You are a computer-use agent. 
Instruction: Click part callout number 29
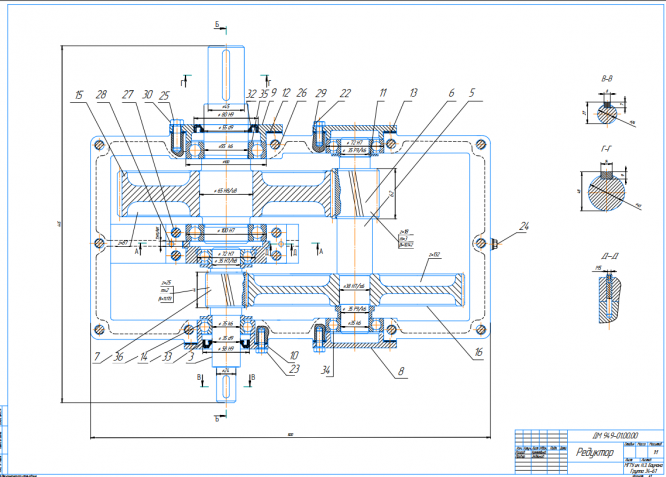pyautogui.click(x=321, y=93)
